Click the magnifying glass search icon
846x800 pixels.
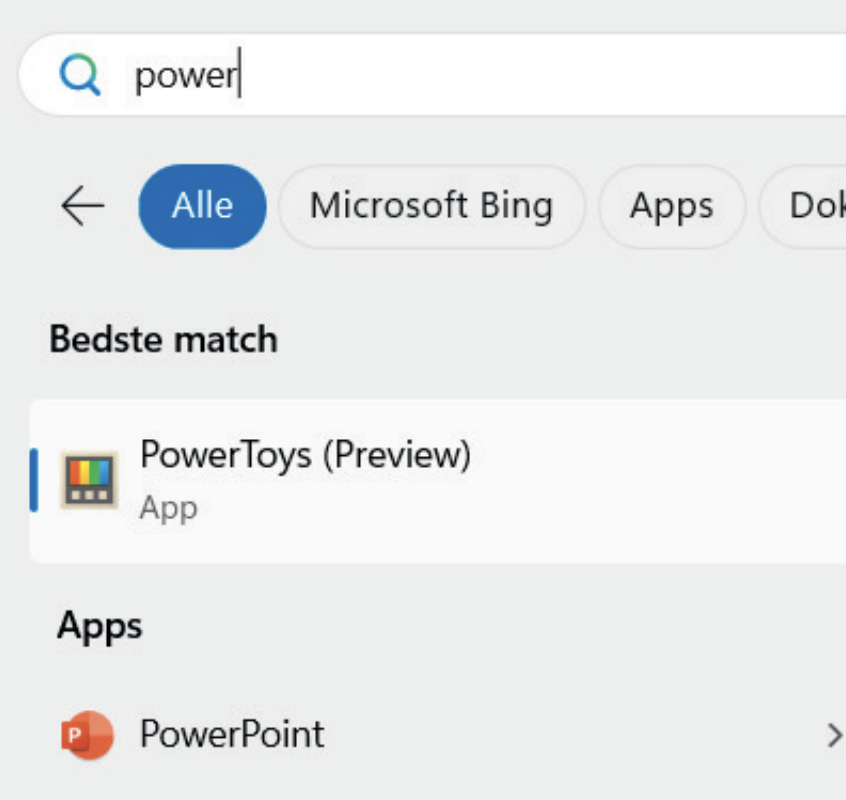80,75
